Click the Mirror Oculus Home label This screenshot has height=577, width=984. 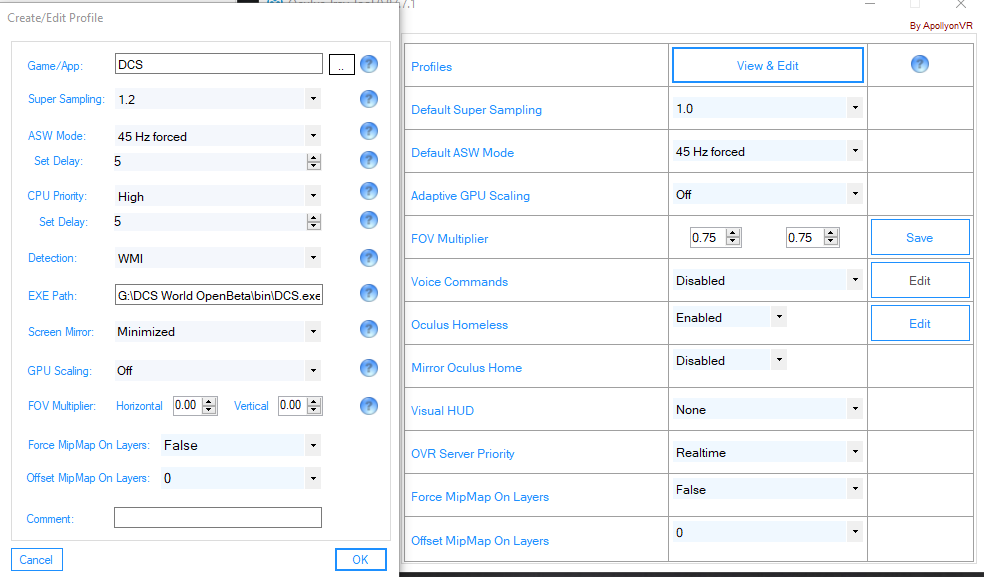(466, 368)
